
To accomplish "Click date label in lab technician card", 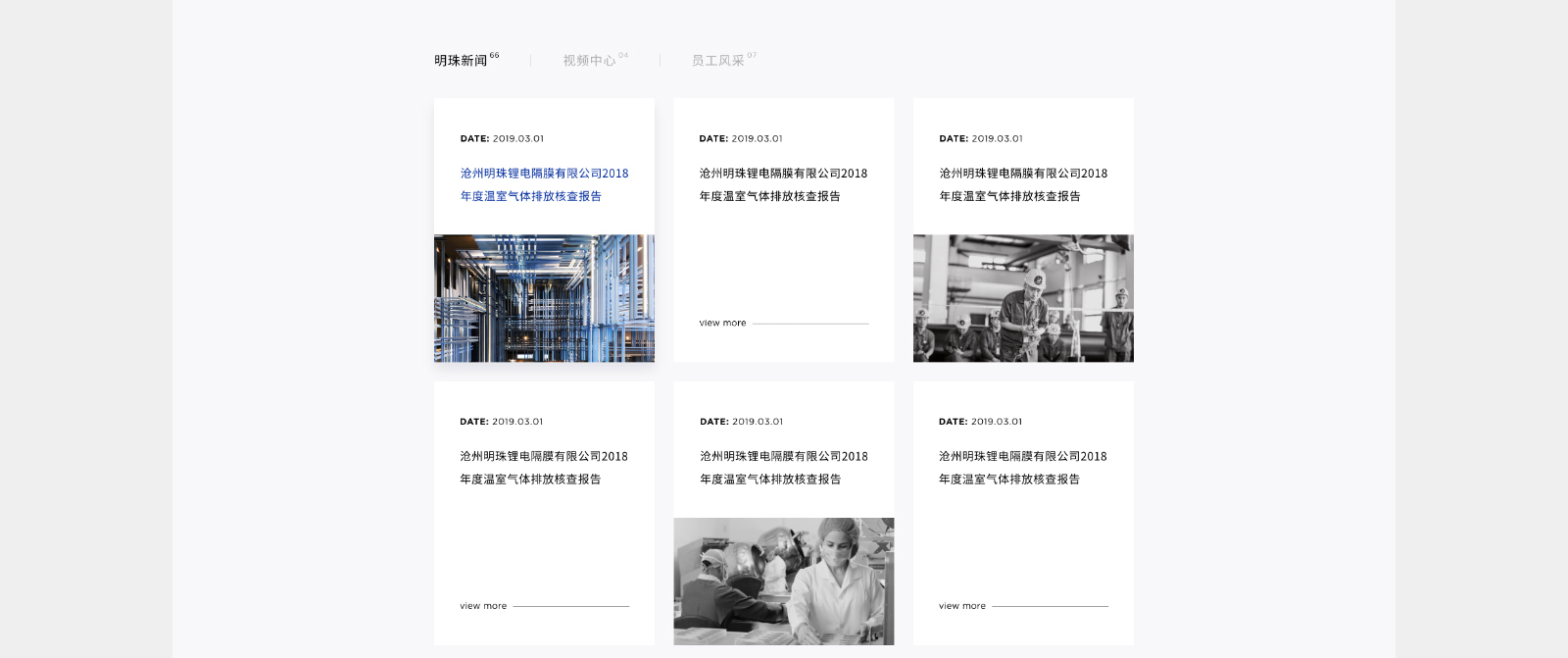I will click(741, 422).
